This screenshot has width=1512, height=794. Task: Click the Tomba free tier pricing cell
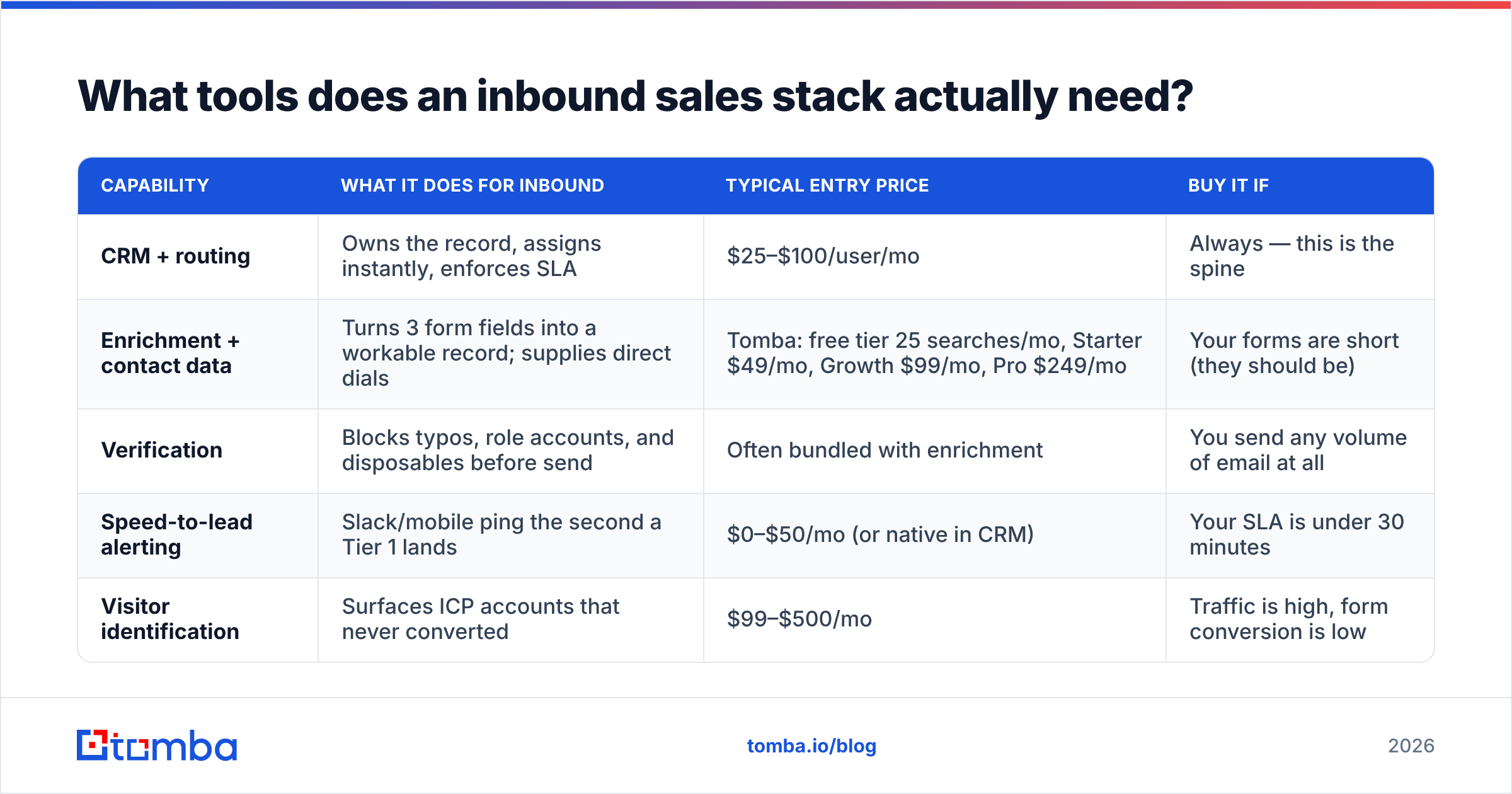coord(934,354)
